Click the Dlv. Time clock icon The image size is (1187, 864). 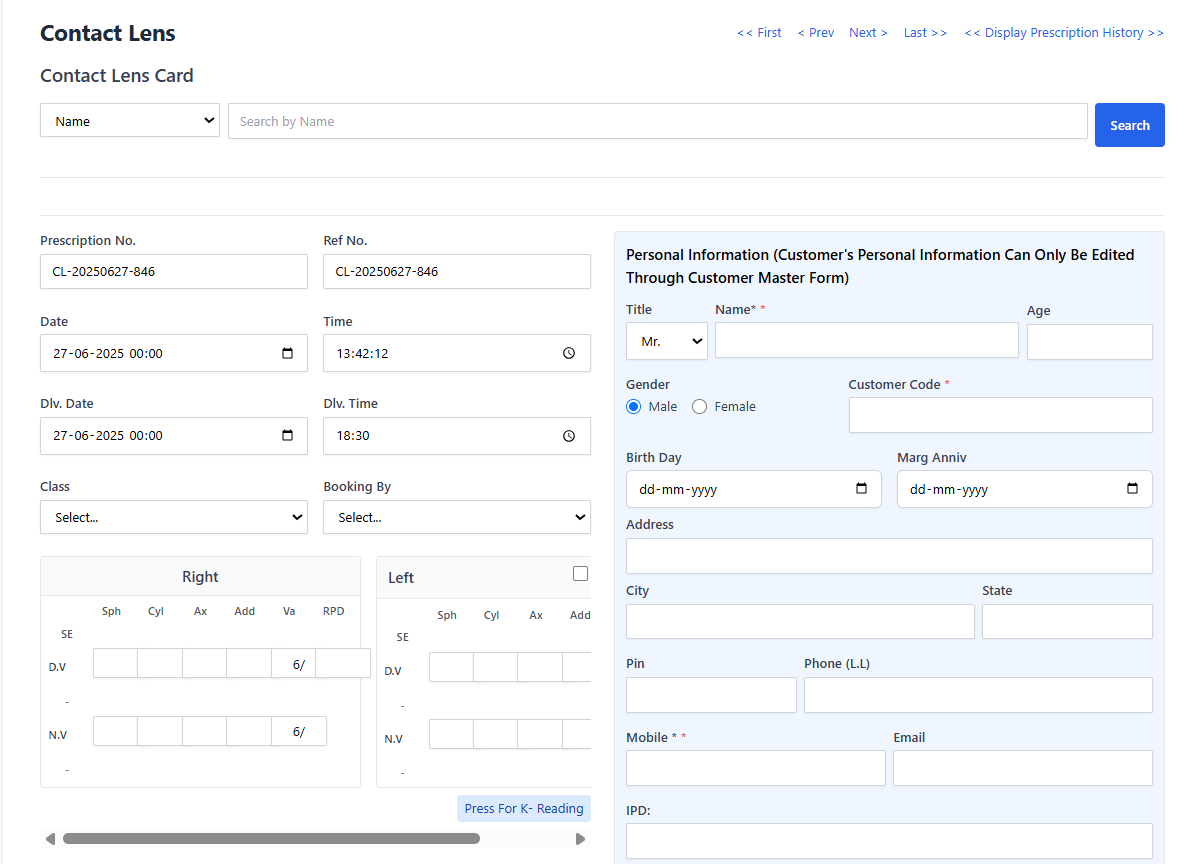coord(569,436)
